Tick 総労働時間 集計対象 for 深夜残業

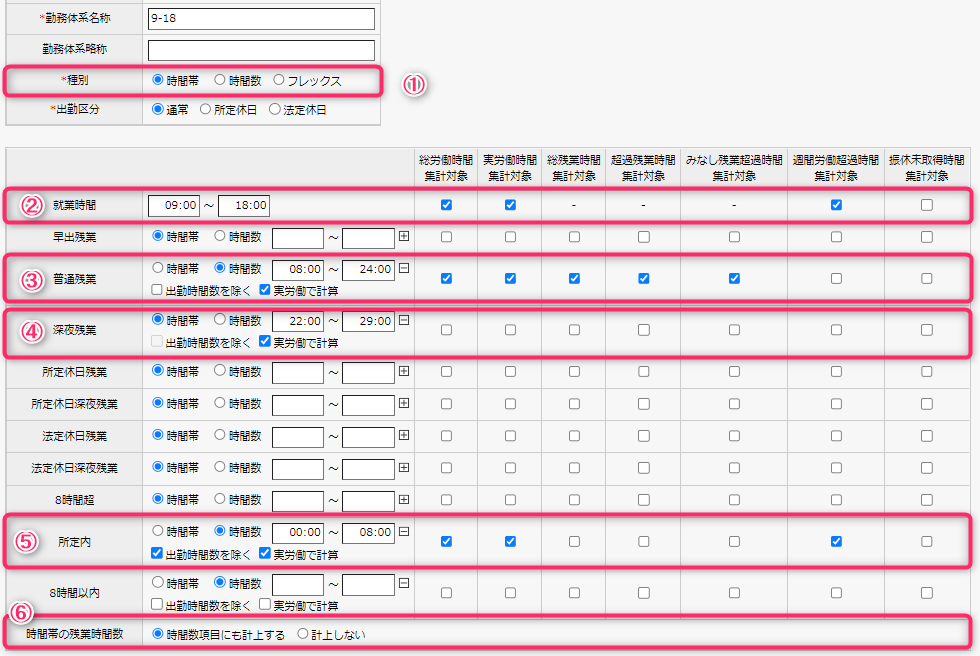[446, 330]
